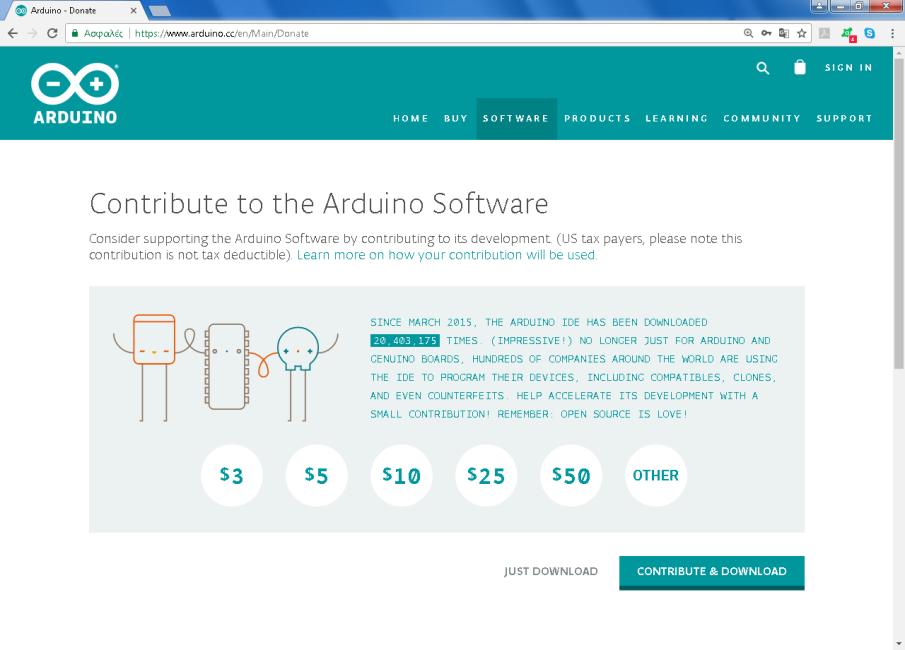
Task: Click the green padlock secure icon
Action: (x=74, y=33)
